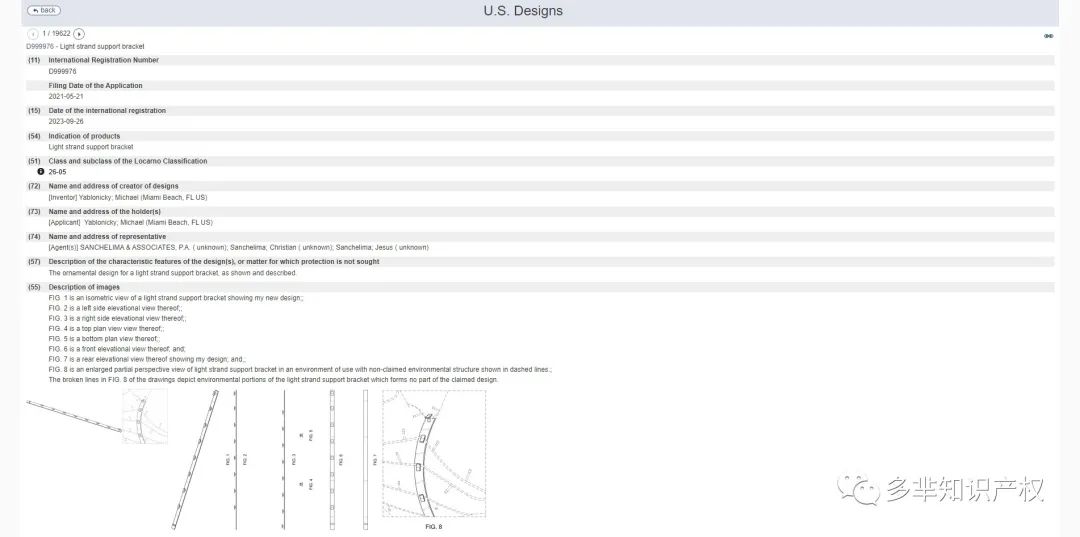Screen dimensions: 1080x537
Task: Select Description of images heading
Action: point(84,287)
